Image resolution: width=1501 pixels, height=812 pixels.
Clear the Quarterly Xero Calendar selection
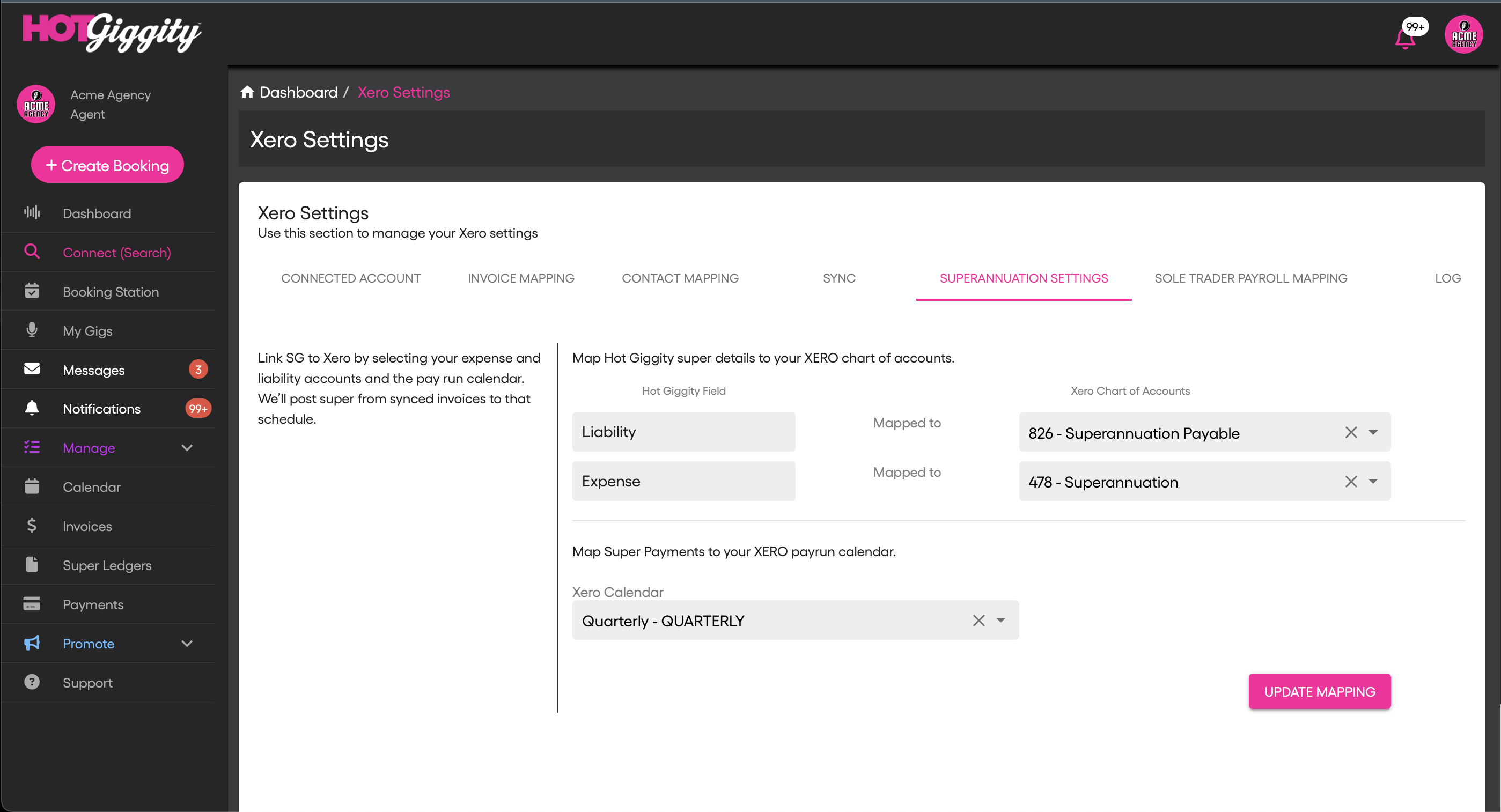pyautogui.click(x=978, y=621)
